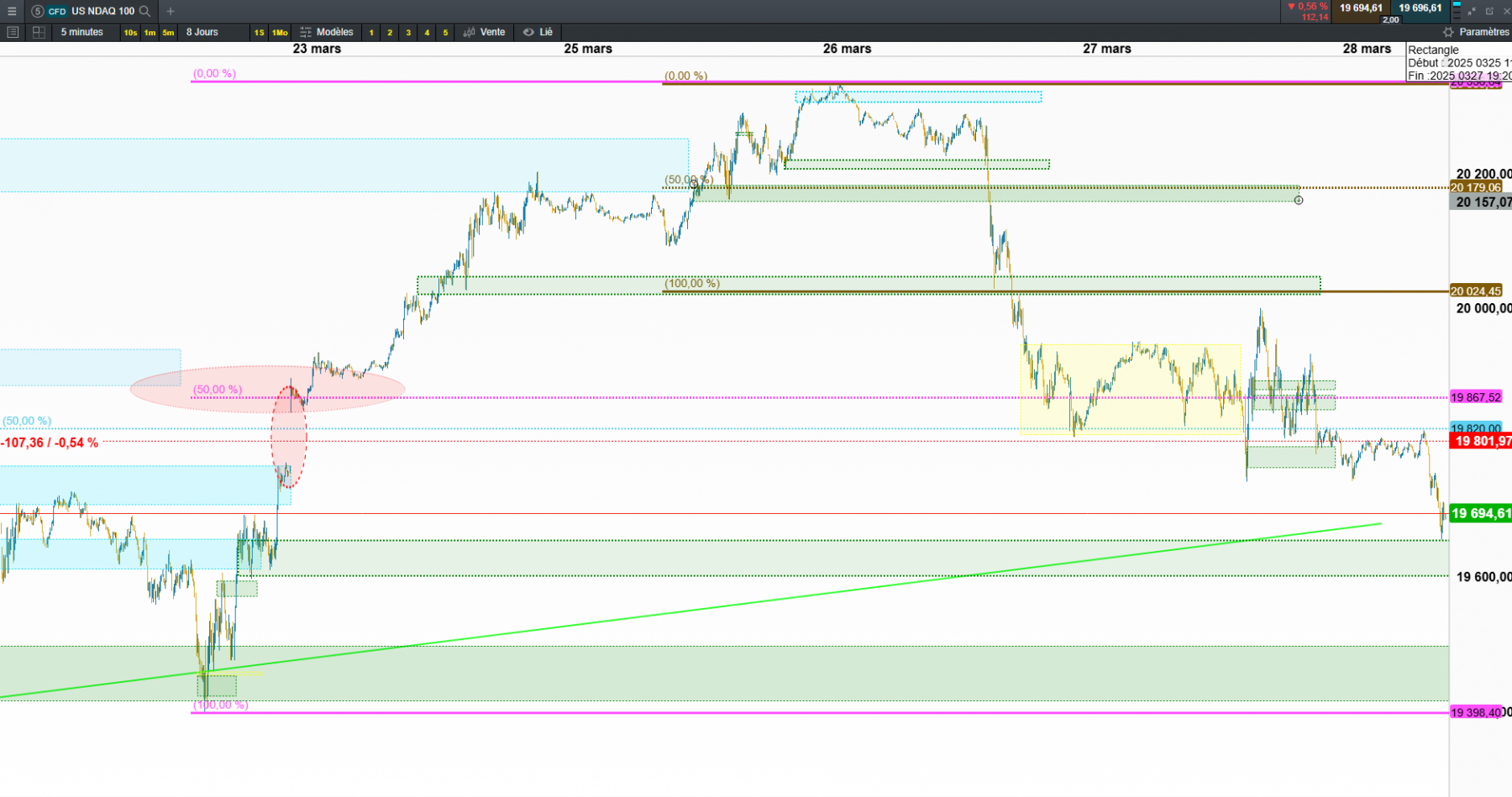The height and width of the screenshot is (797, 1512).
Task: Click the 20 179,06 price level label
Action: pos(1476,187)
